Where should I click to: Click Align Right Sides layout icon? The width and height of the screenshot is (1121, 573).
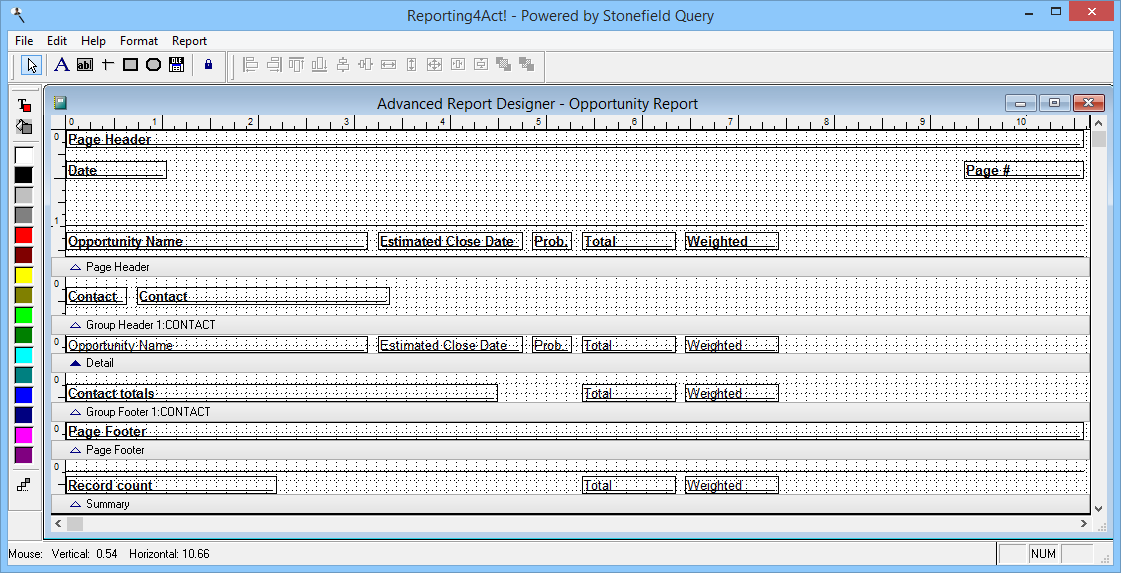click(273, 64)
